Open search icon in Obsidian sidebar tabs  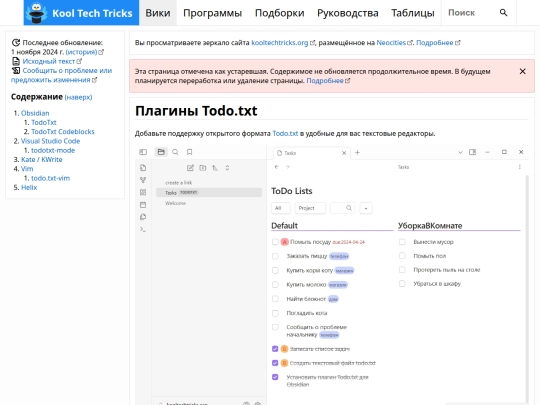pyautogui.click(x=175, y=152)
